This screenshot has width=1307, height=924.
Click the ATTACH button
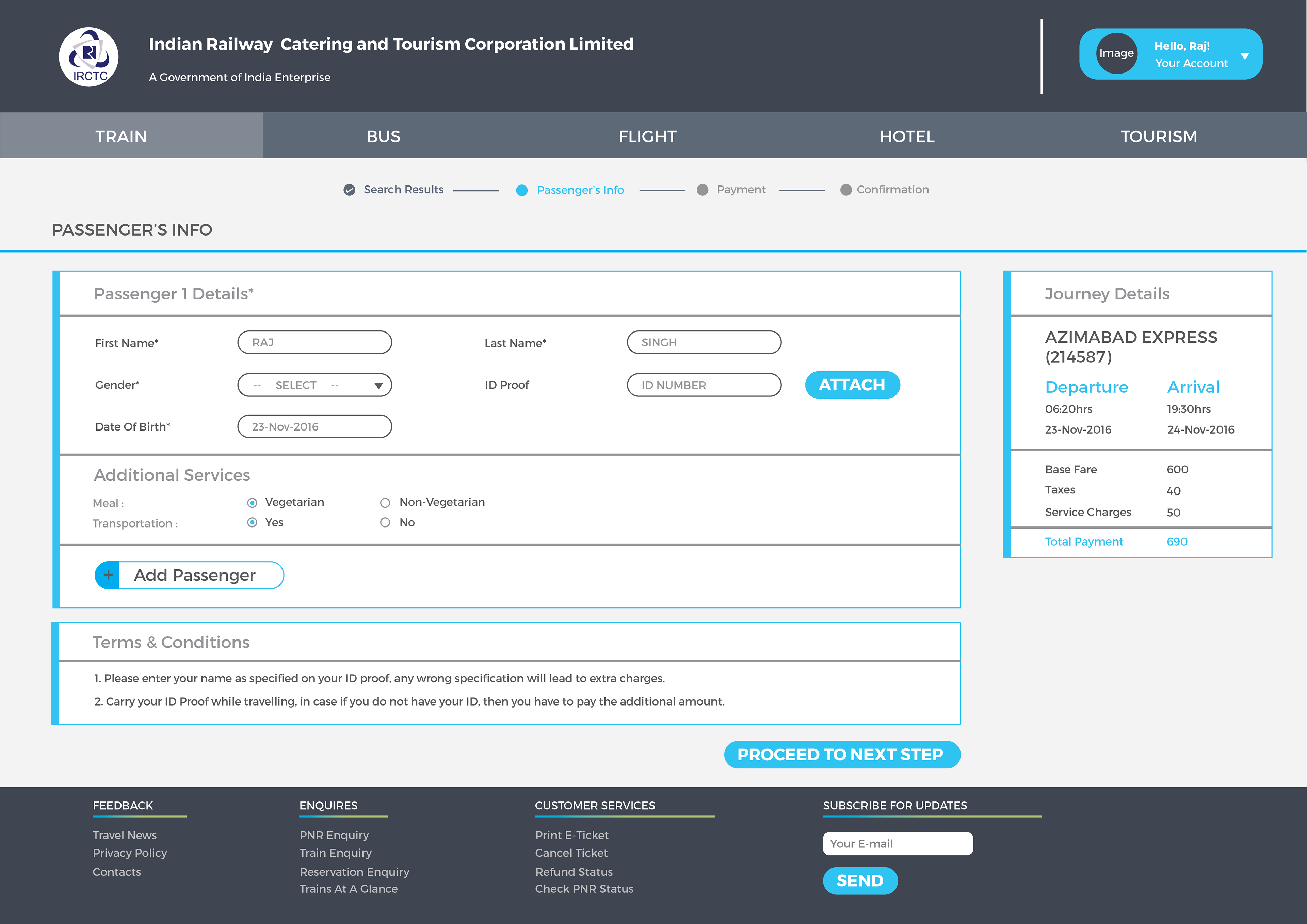pos(852,385)
